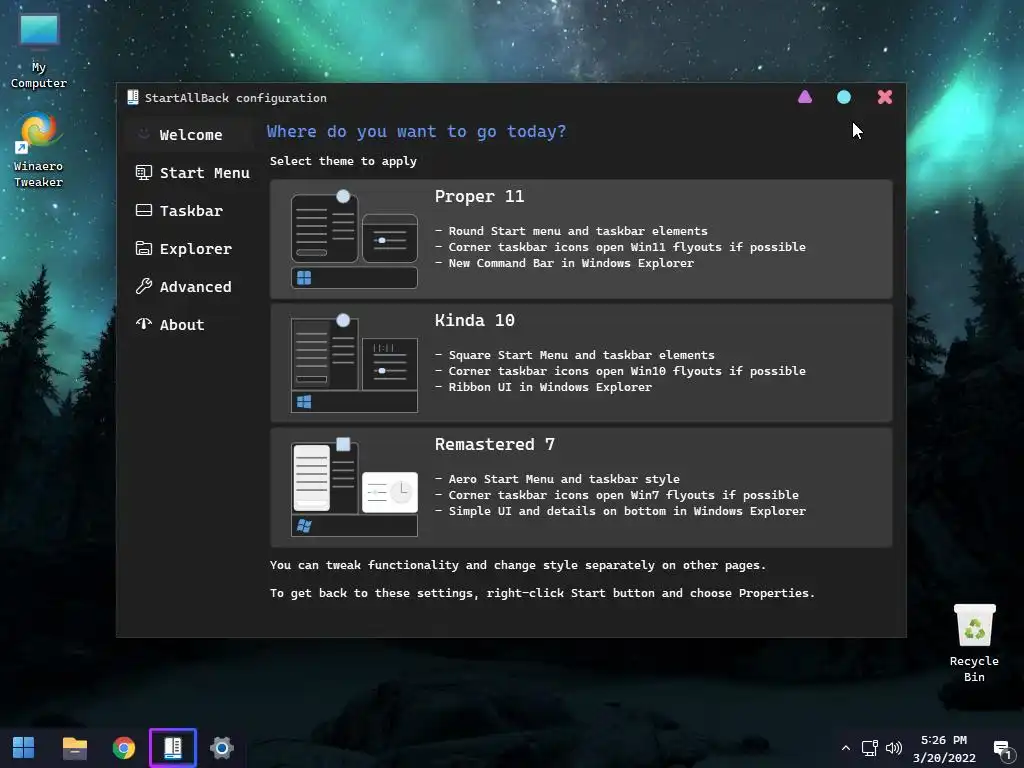1024x768 pixels.
Task: Click the Advanced wrench icon in sidebar
Action: tap(144, 286)
